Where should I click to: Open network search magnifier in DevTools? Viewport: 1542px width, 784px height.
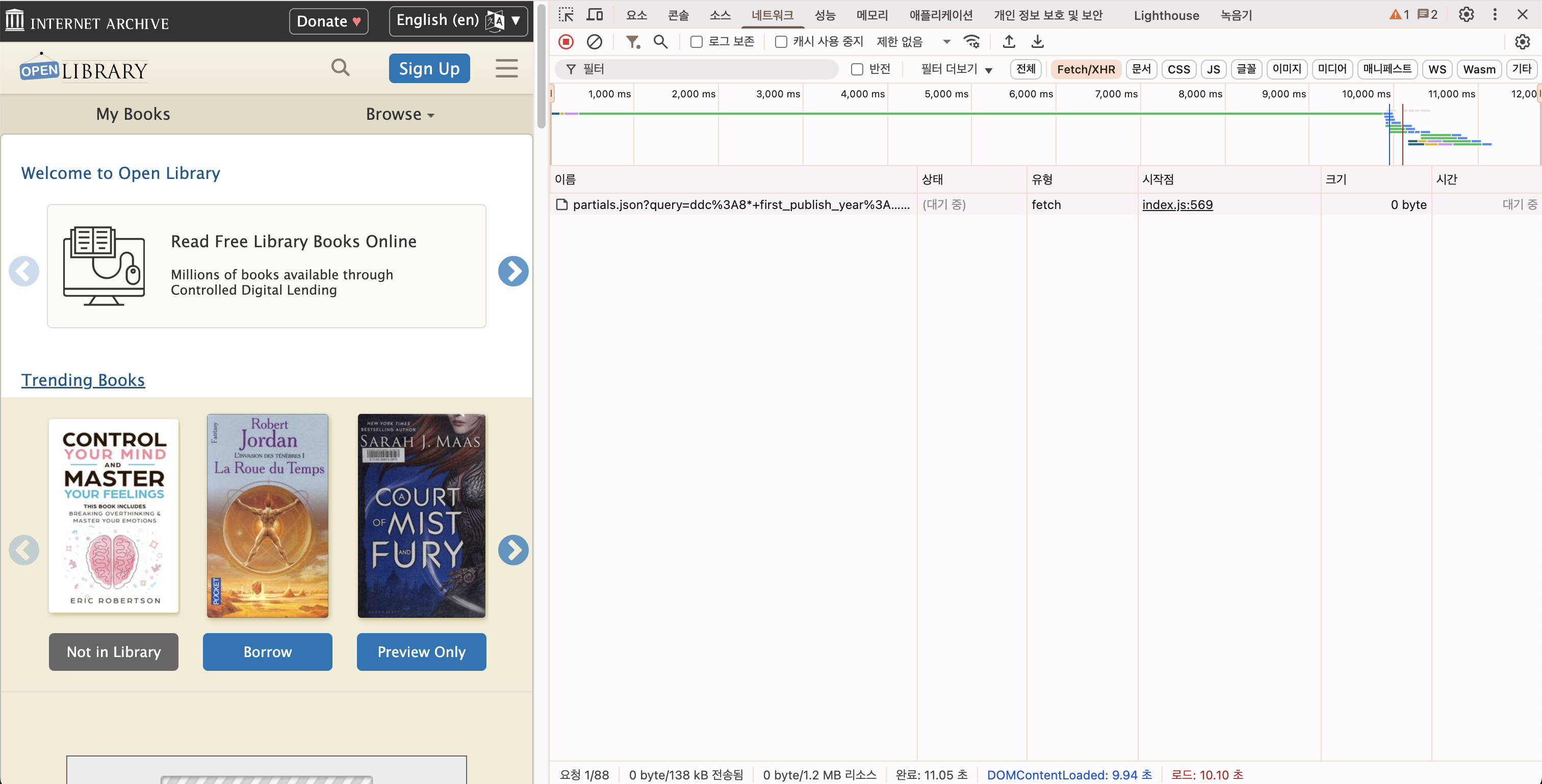pyautogui.click(x=660, y=42)
